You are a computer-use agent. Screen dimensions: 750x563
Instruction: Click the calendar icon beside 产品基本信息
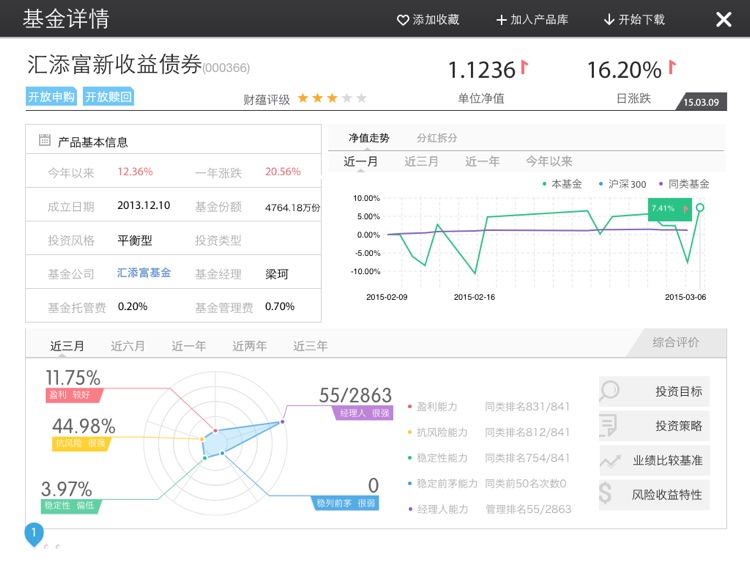[44, 140]
